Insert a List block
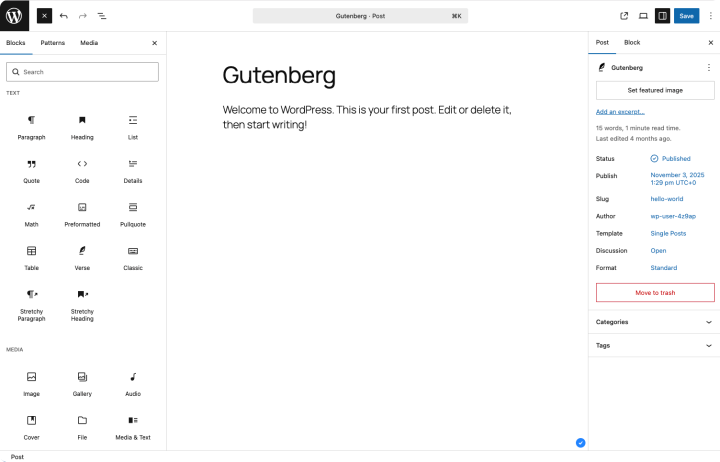The image size is (720, 462). pyautogui.click(x=133, y=127)
